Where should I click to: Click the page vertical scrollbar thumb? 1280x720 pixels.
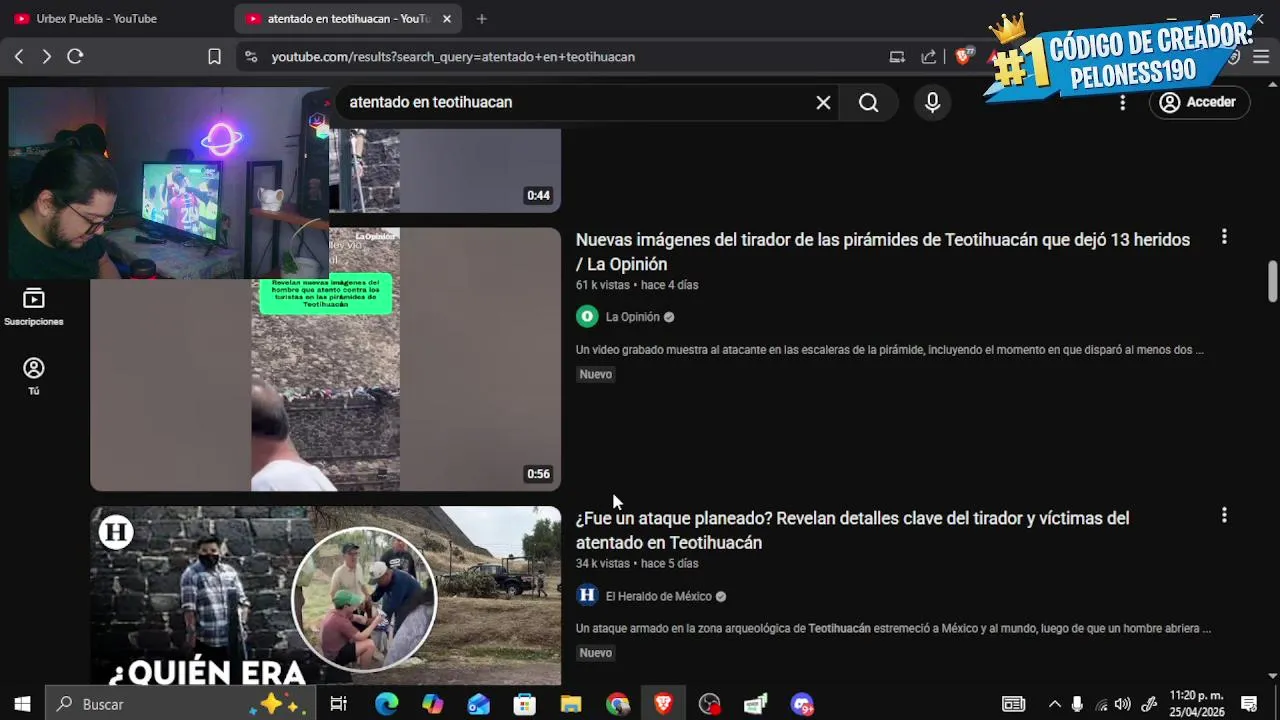pyautogui.click(x=1272, y=280)
